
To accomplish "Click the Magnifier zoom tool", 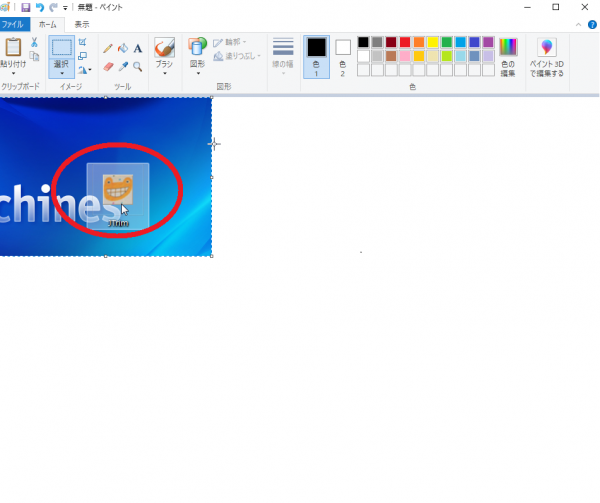I will pyautogui.click(x=137, y=67).
